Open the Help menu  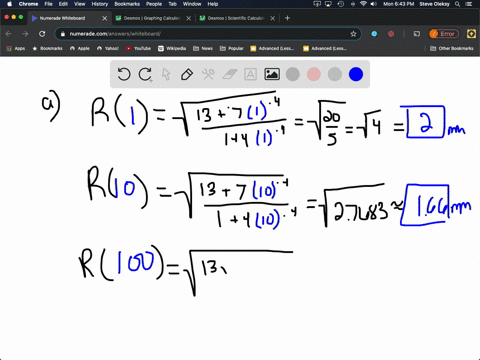point(213,4)
